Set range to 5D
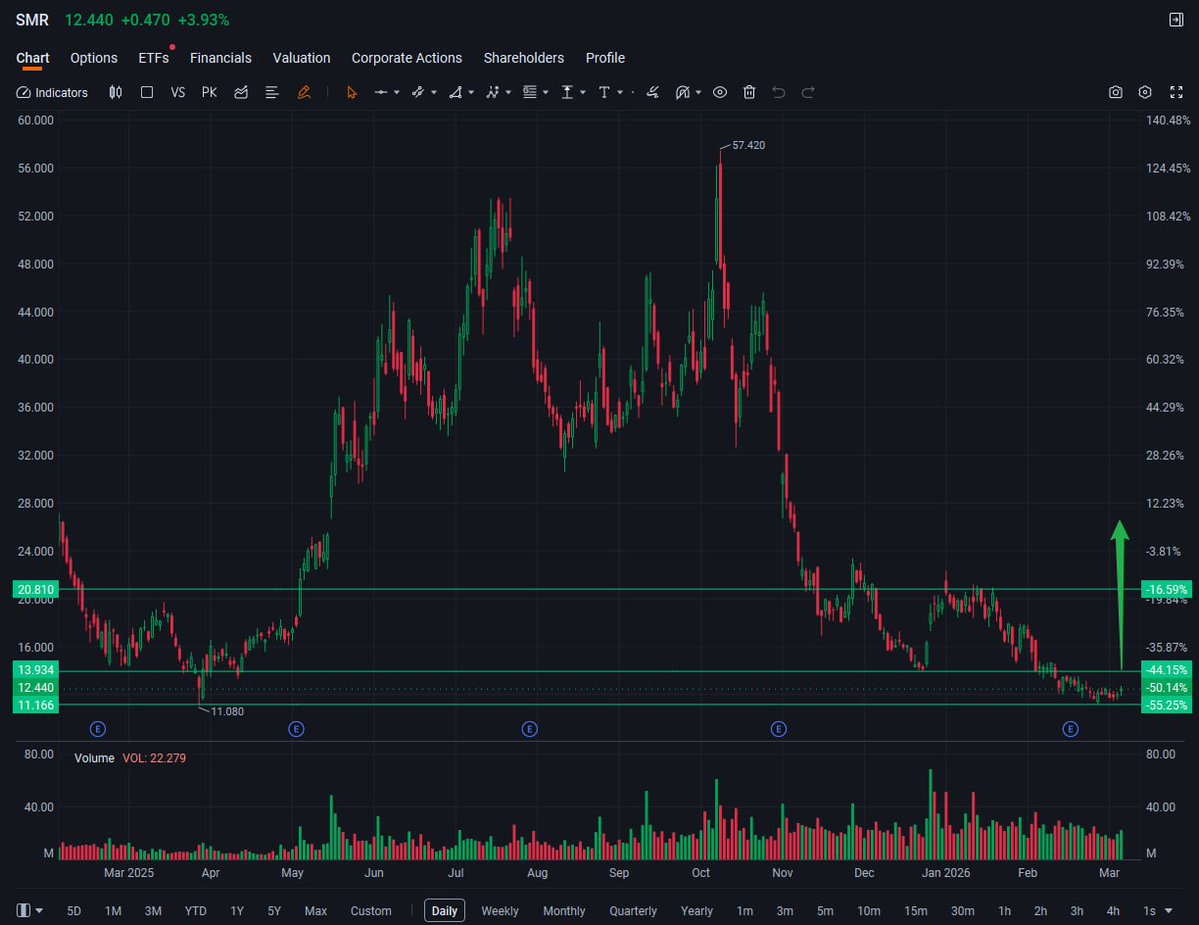The width and height of the screenshot is (1199, 925). pos(73,911)
